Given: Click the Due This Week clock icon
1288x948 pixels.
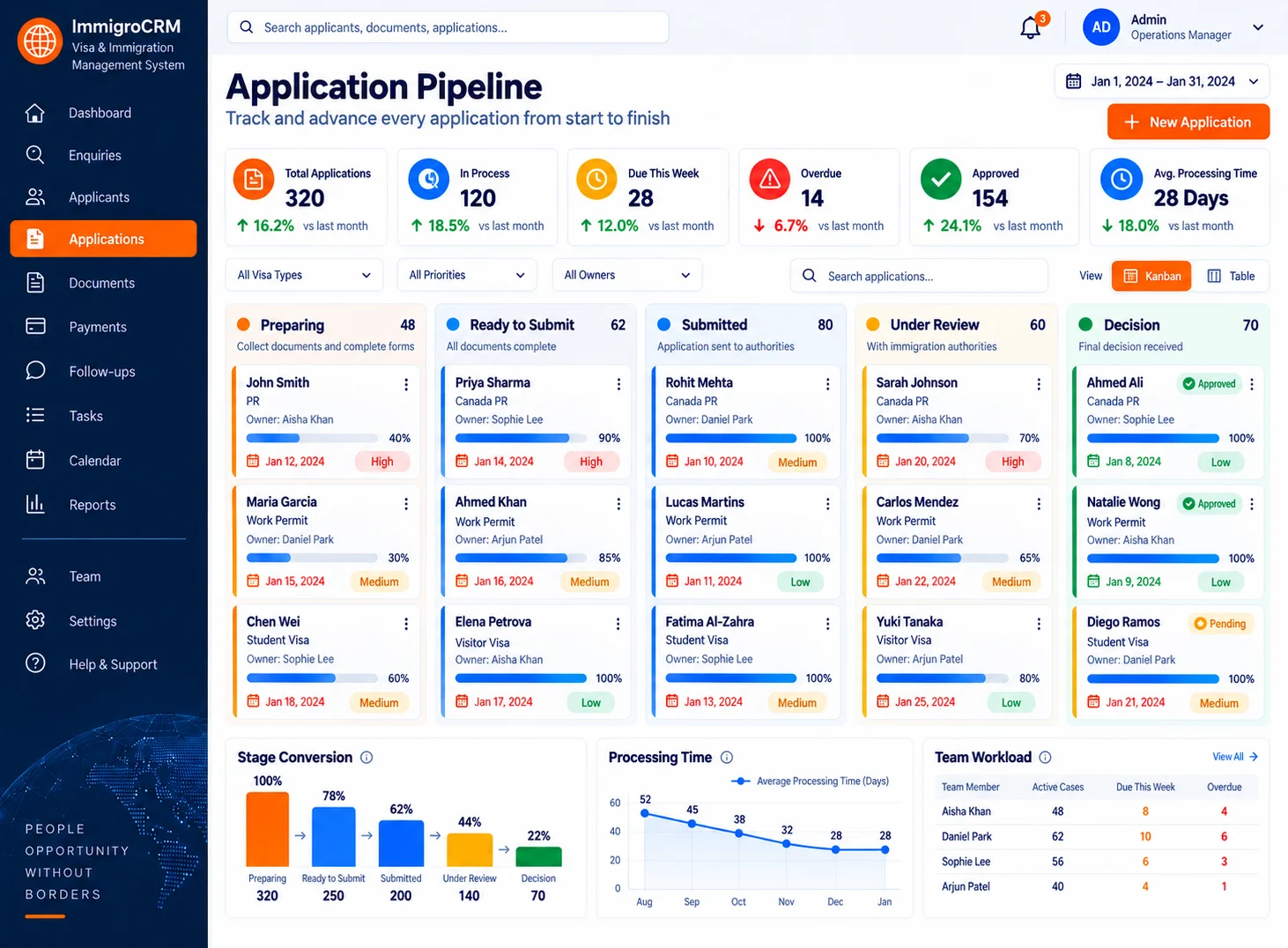Looking at the screenshot, I should pos(596,180).
